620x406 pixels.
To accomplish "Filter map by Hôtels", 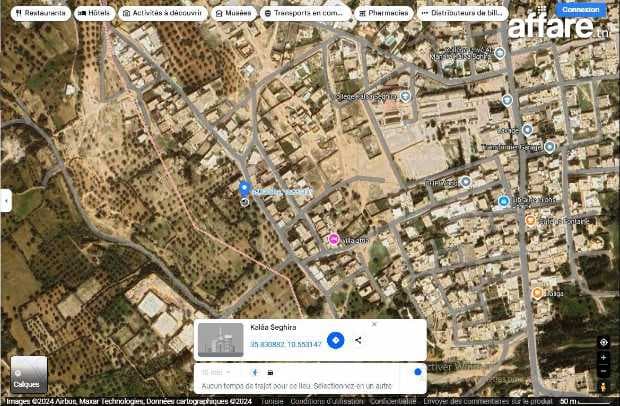I will pos(95,14).
